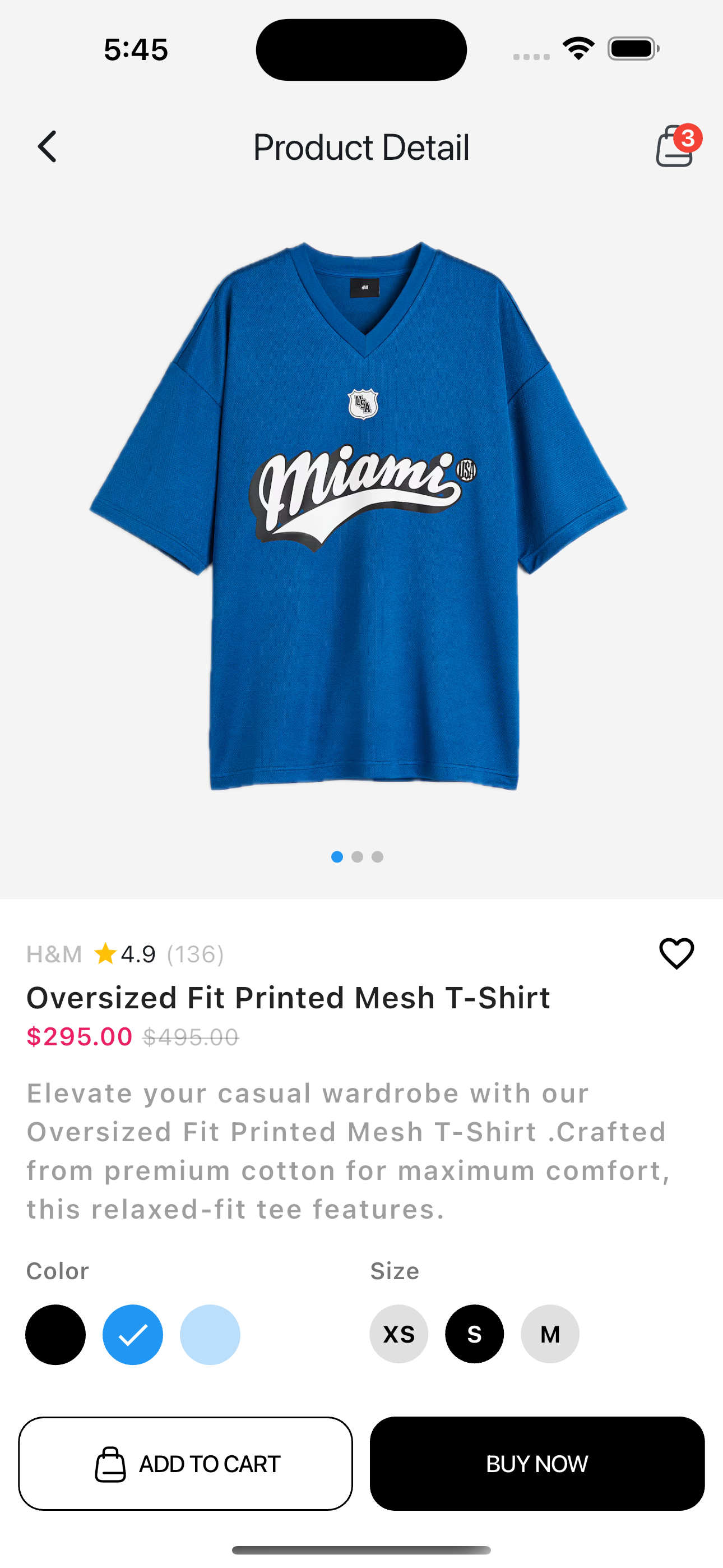Choose the black color swatch

[55, 1335]
